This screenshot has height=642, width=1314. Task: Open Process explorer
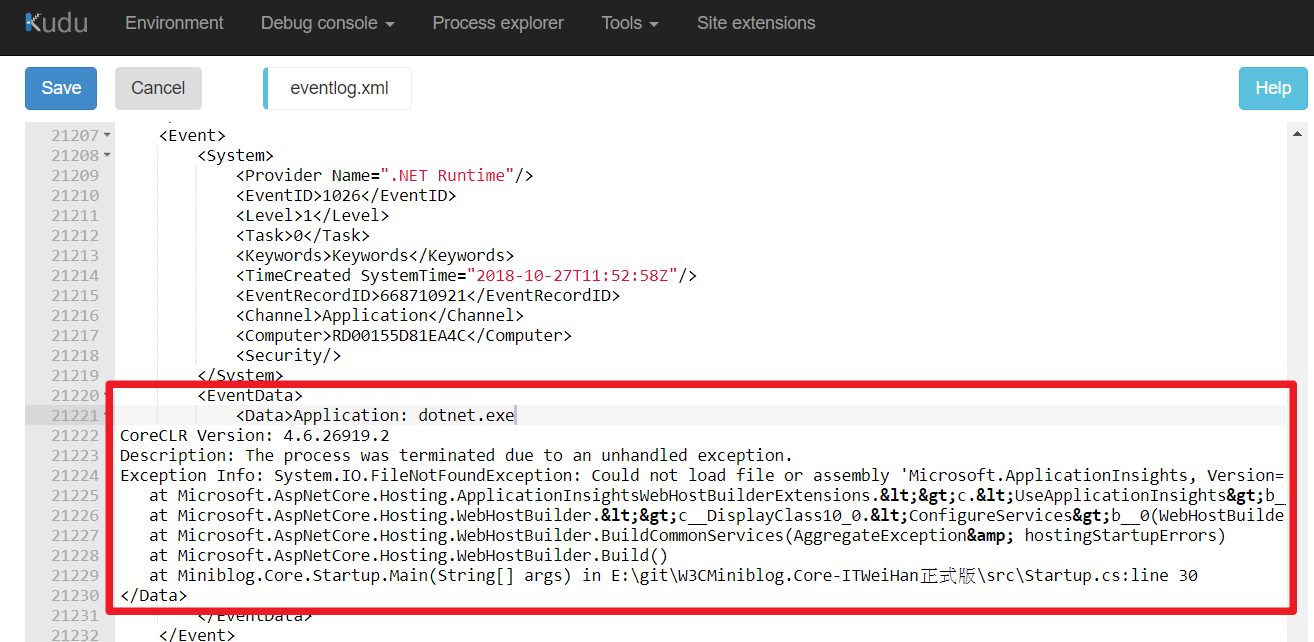click(498, 23)
